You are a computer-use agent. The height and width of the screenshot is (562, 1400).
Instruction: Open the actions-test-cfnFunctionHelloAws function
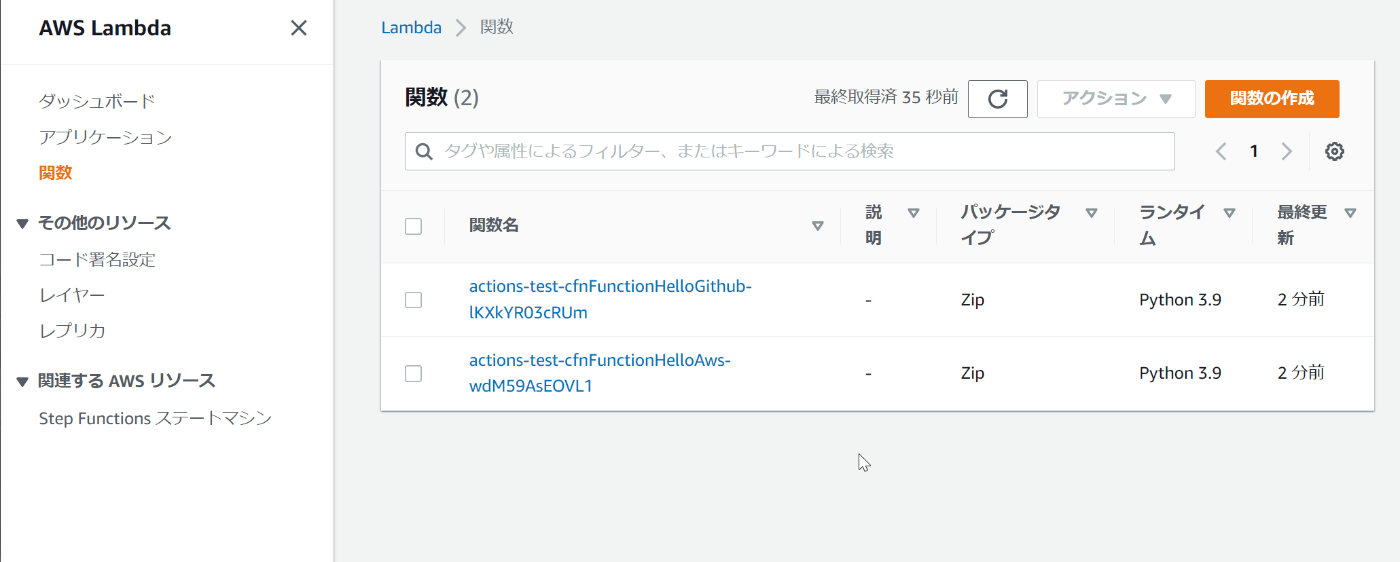[600, 373]
